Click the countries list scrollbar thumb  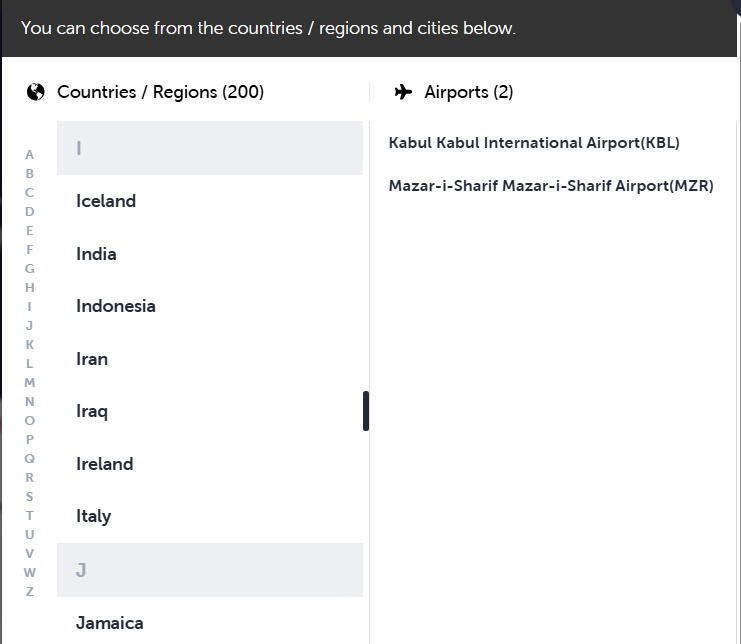(366, 411)
